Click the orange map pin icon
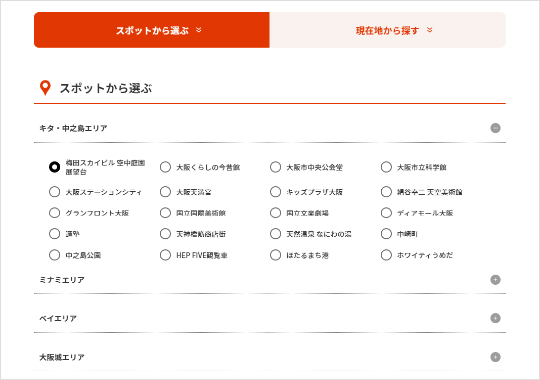Image resolution: width=540 pixels, height=380 pixels. [45, 88]
